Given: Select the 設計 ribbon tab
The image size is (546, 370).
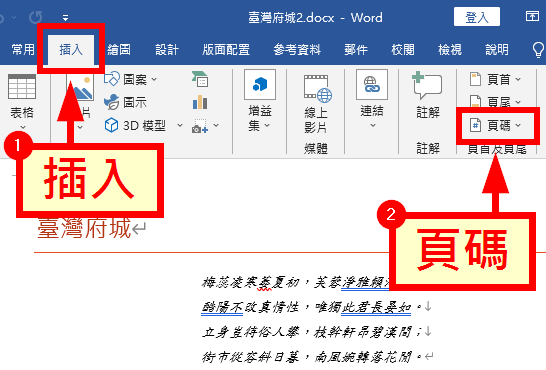Looking at the screenshot, I should [x=167, y=50].
